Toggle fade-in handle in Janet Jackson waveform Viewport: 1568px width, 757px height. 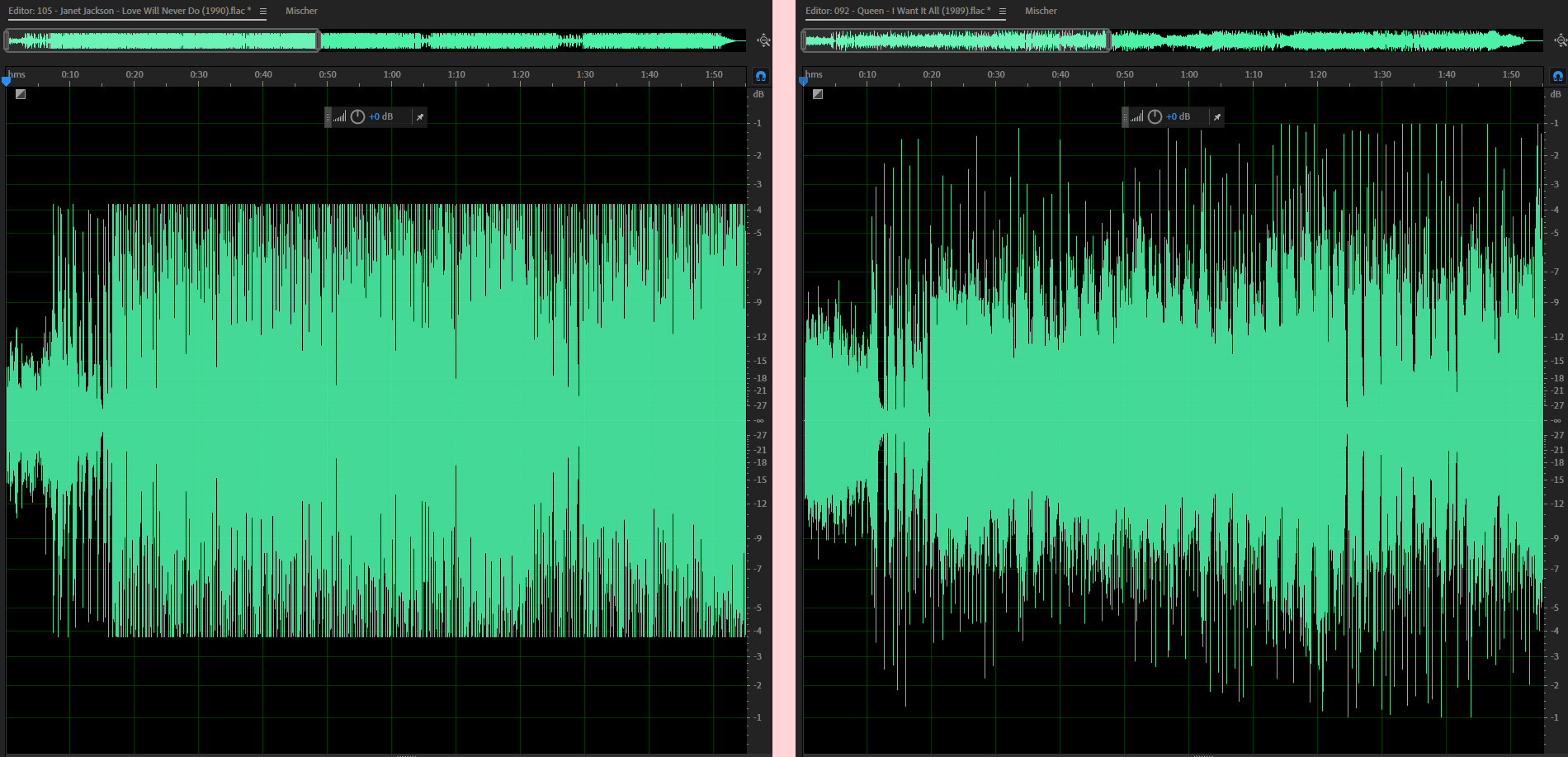(21, 94)
